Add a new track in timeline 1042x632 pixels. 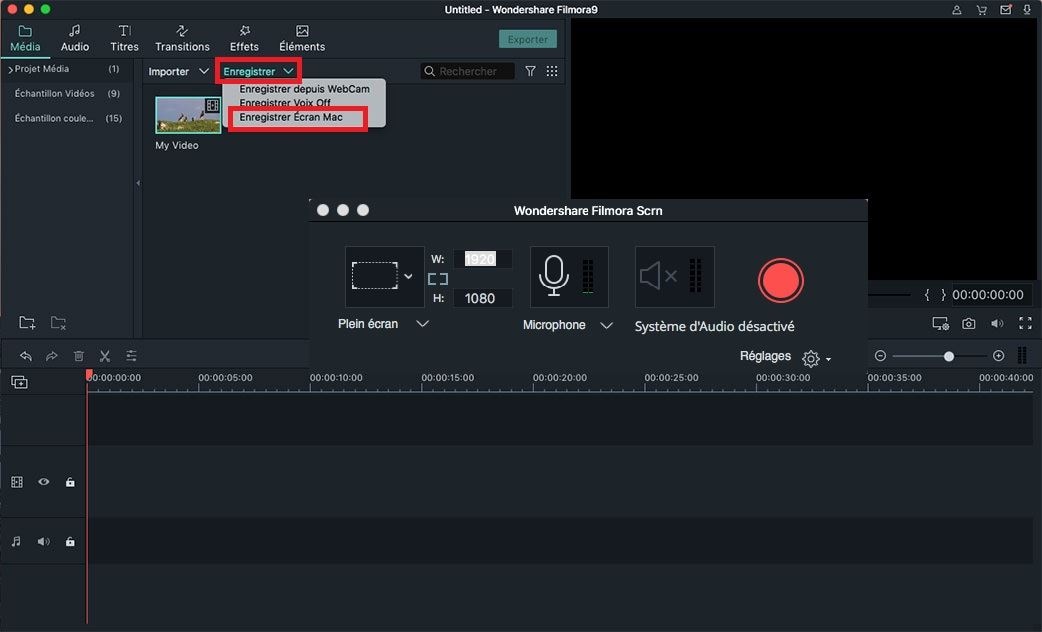19,382
